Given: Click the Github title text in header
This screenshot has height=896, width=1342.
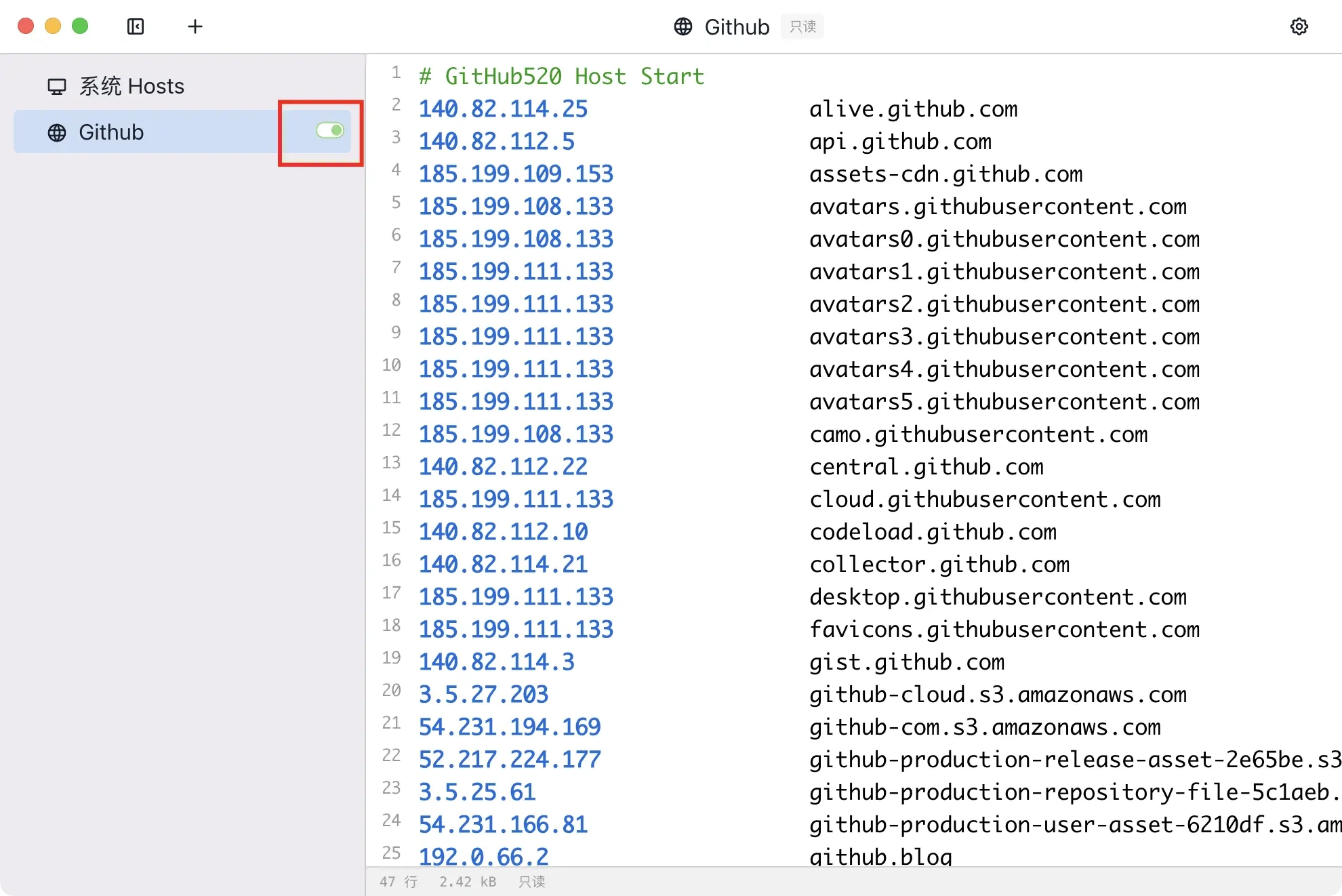Looking at the screenshot, I should pyautogui.click(x=737, y=27).
